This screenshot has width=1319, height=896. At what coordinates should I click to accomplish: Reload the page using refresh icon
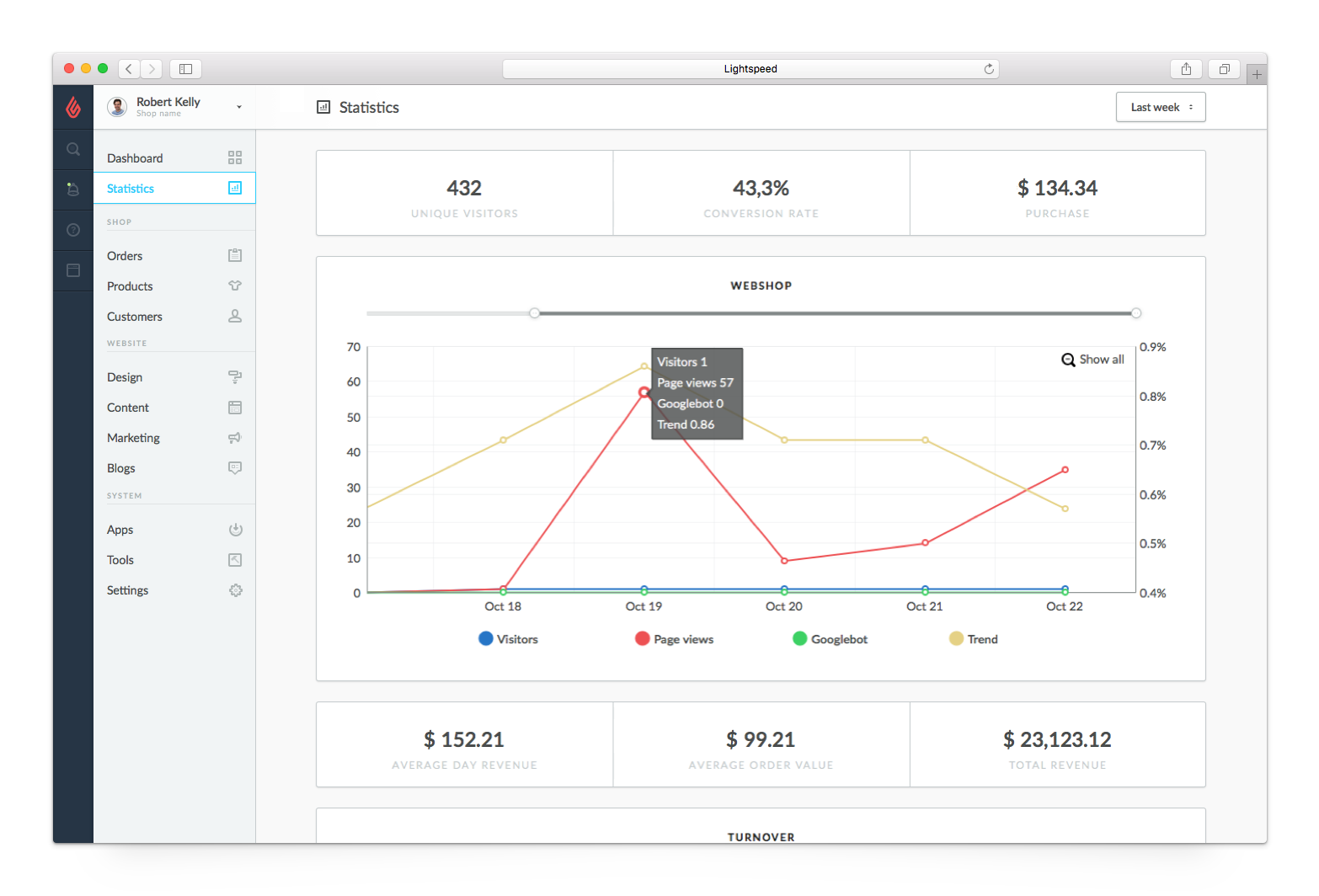pos(989,69)
